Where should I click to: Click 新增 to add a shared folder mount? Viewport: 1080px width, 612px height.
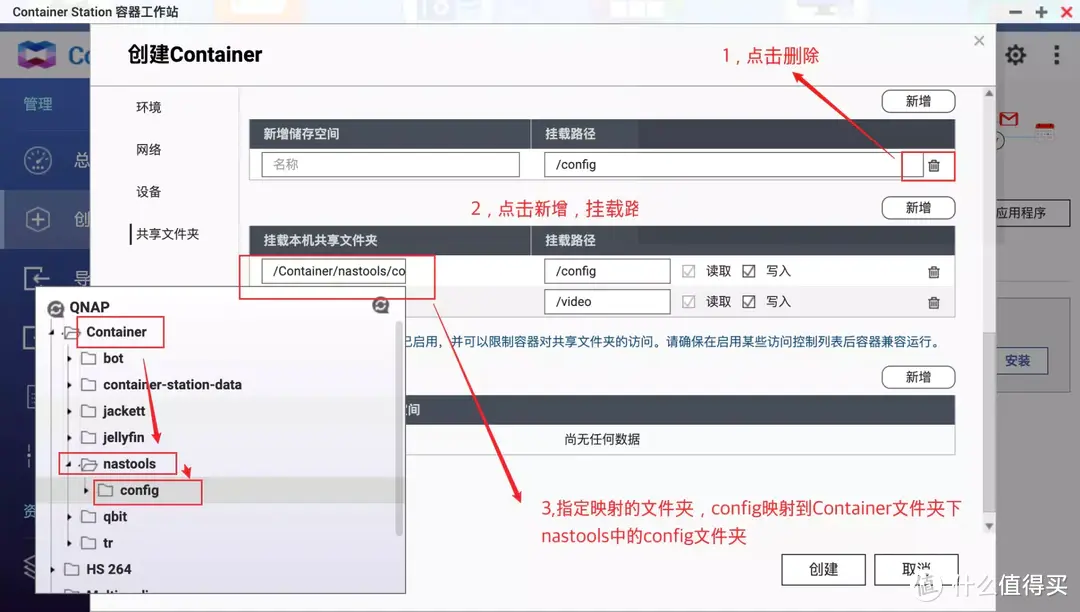point(917,207)
